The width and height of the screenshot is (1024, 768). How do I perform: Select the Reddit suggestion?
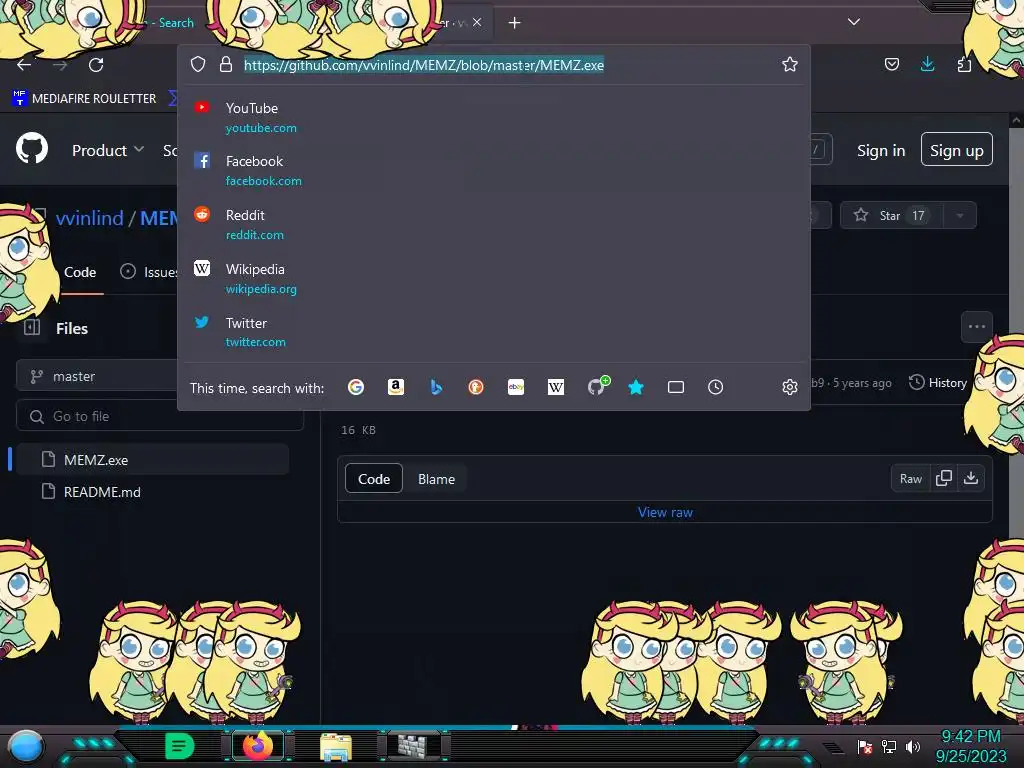[x=494, y=225]
